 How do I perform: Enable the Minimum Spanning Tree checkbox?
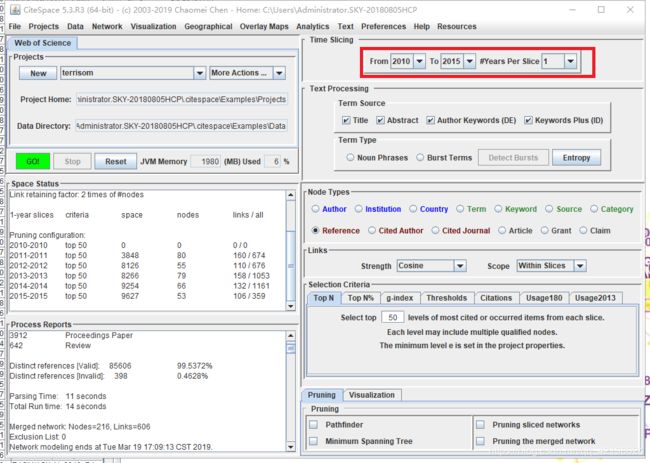314,441
